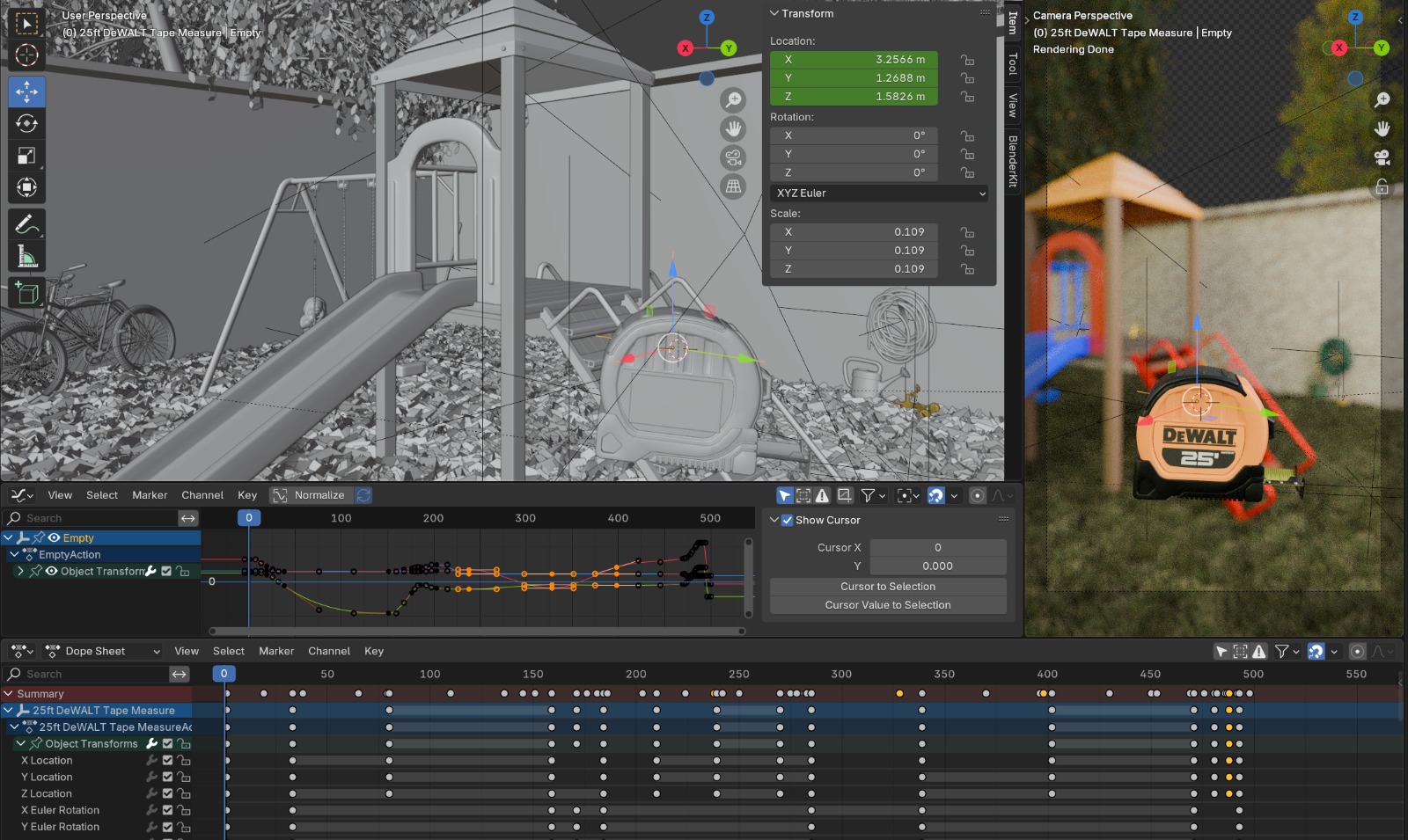This screenshot has height=840, width=1408.
Task: Toggle the camera view icon in the viewport
Action: (734, 158)
